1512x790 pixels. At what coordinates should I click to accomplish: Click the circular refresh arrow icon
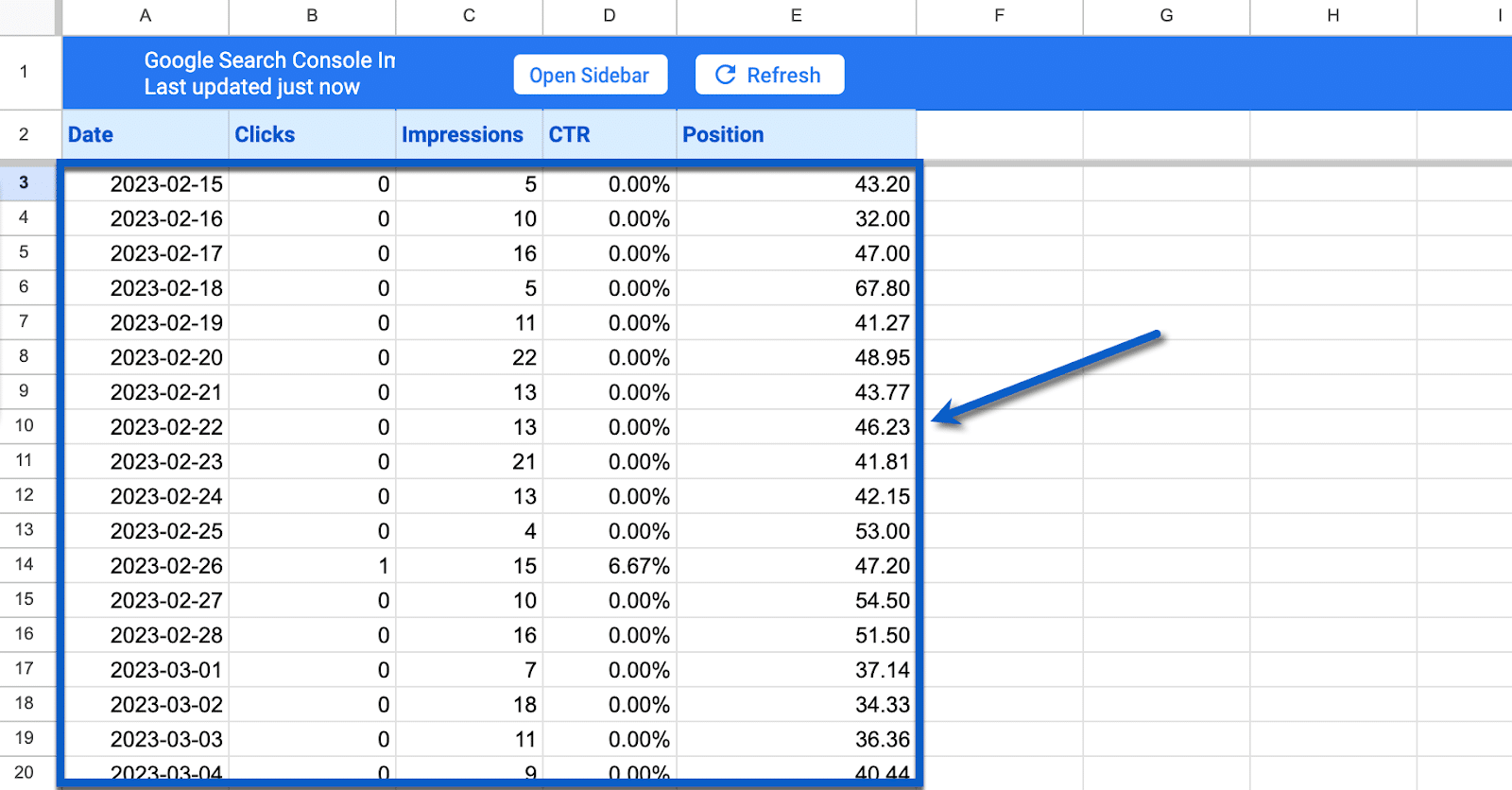pyautogui.click(x=725, y=75)
